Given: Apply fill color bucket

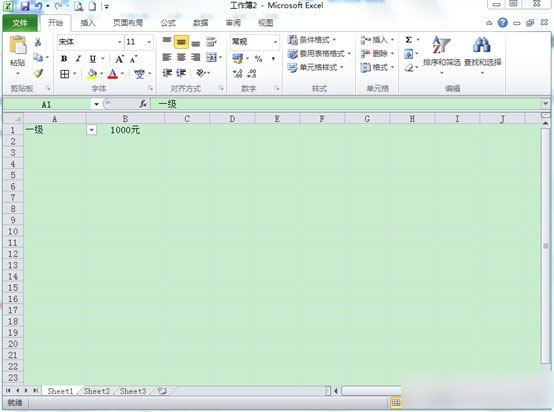Looking at the screenshot, I should 92,74.
